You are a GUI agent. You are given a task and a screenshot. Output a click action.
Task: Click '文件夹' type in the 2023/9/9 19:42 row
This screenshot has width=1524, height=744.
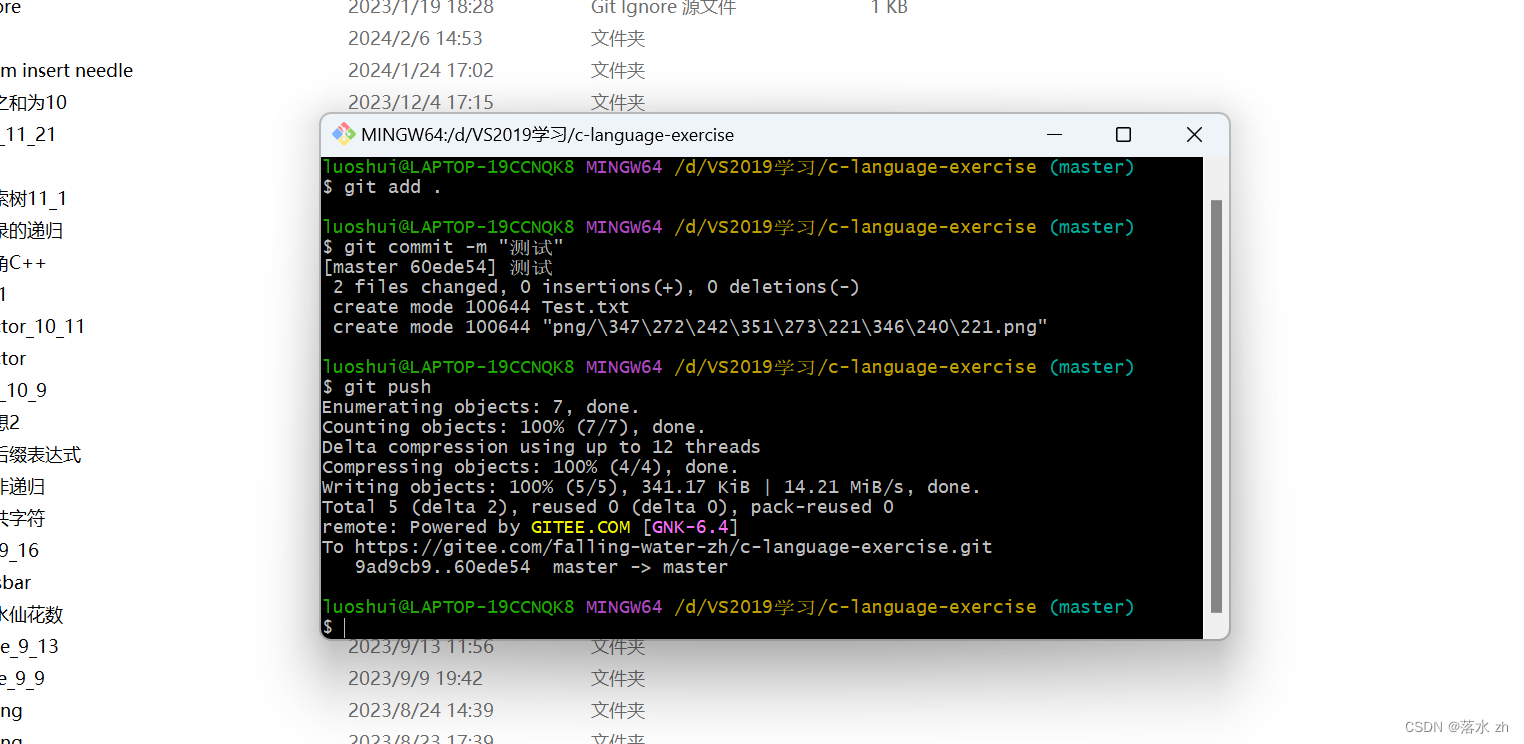click(618, 678)
